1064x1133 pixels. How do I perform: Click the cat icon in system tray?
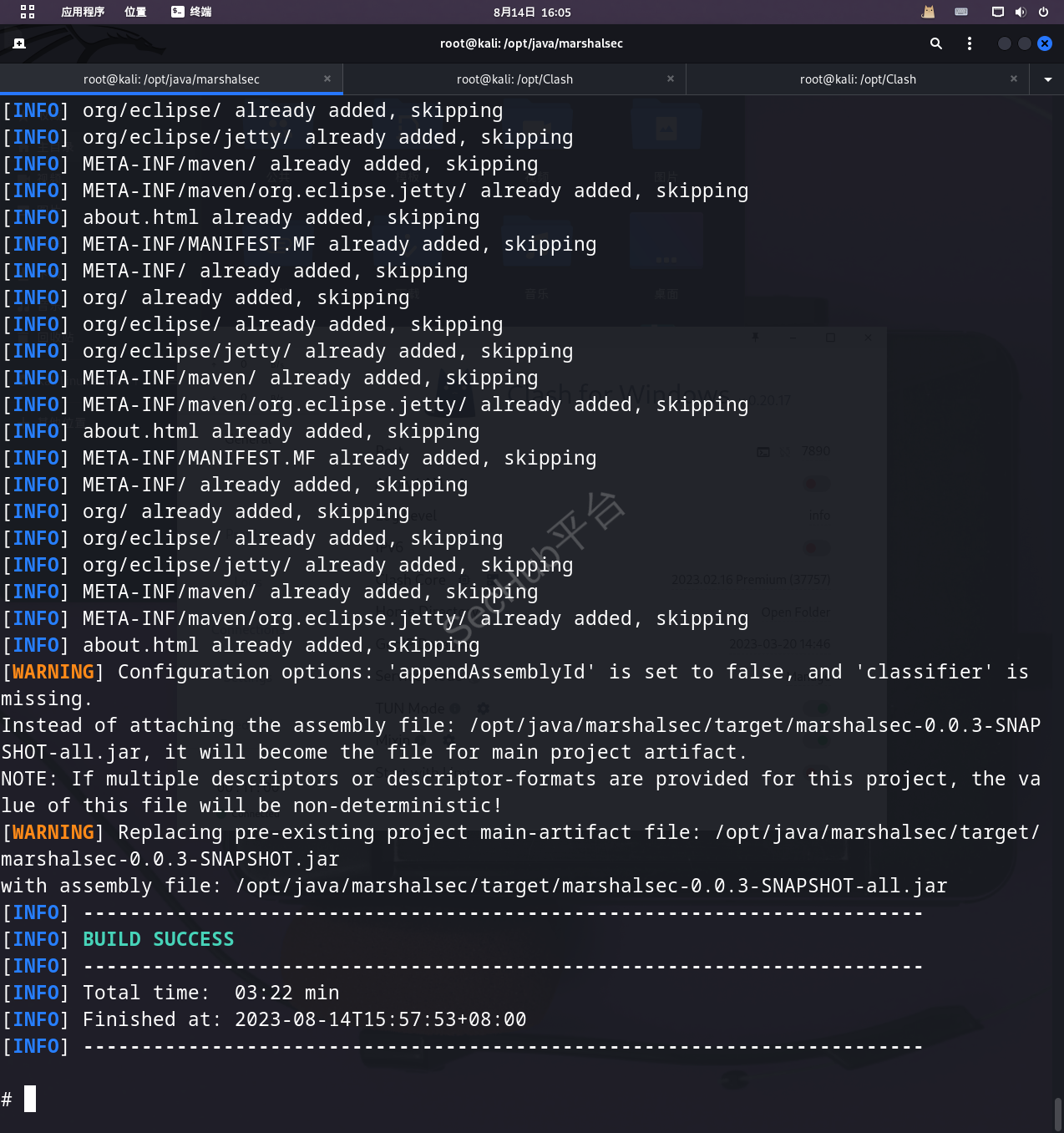pyautogui.click(x=928, y=12)
